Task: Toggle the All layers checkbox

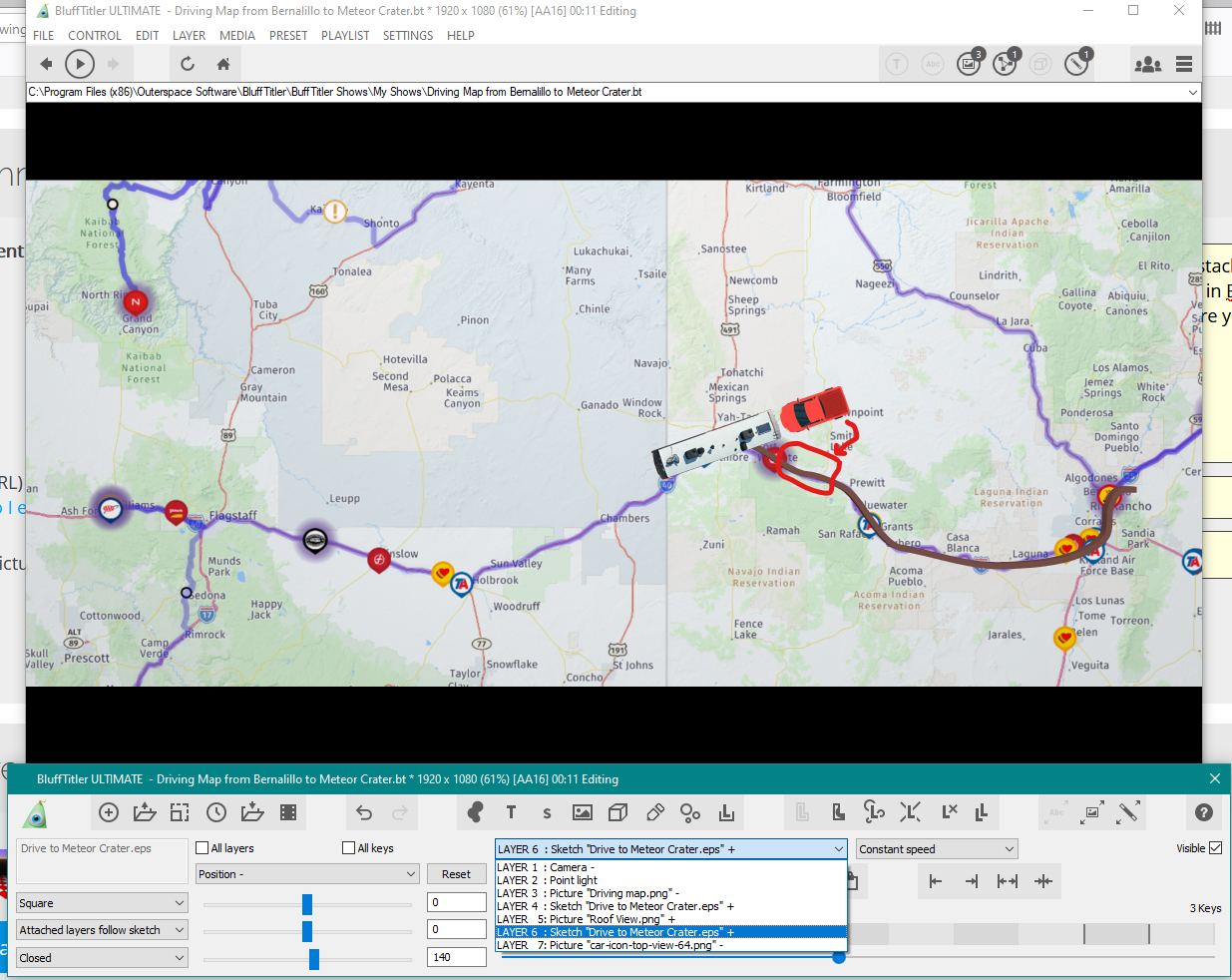Action: pos(203,848)
